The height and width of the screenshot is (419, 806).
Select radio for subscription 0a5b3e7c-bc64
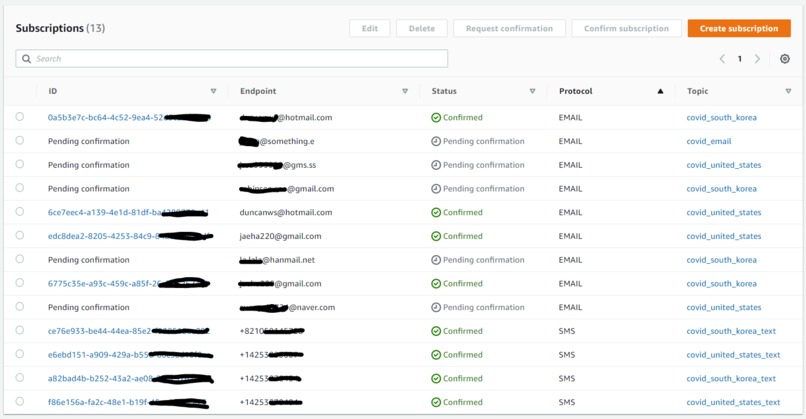(20, 116)
